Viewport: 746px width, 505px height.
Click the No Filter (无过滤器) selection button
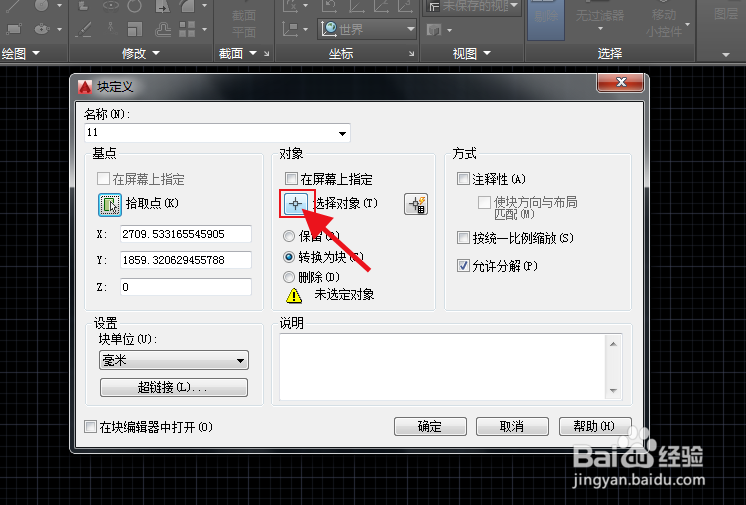(x=599, y=16)
